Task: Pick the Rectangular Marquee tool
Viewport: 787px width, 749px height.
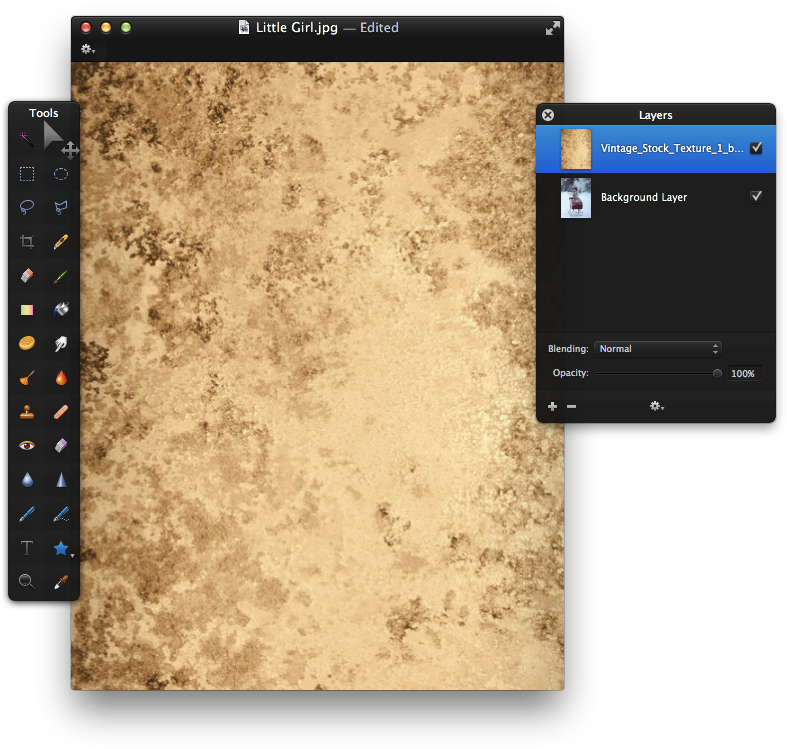Action: click(x=27, y=174)
